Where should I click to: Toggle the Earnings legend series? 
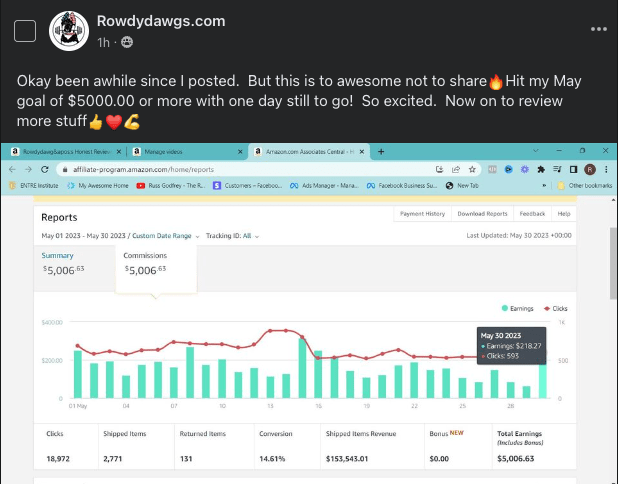(517, 308)
